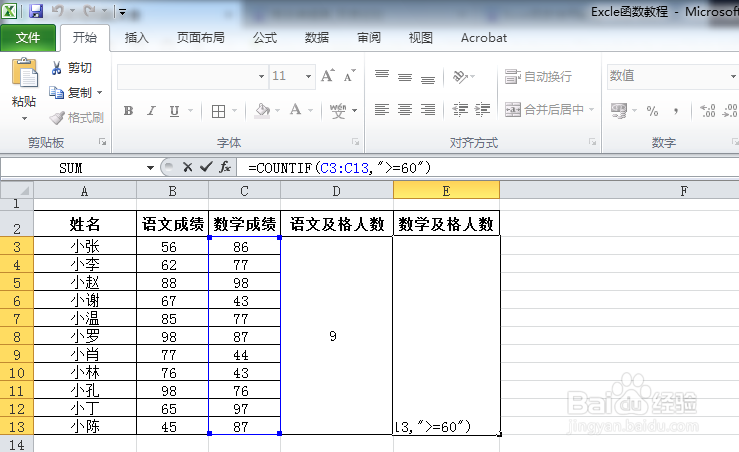
Task: Center text horizontally
Action: tap(405, 110)
